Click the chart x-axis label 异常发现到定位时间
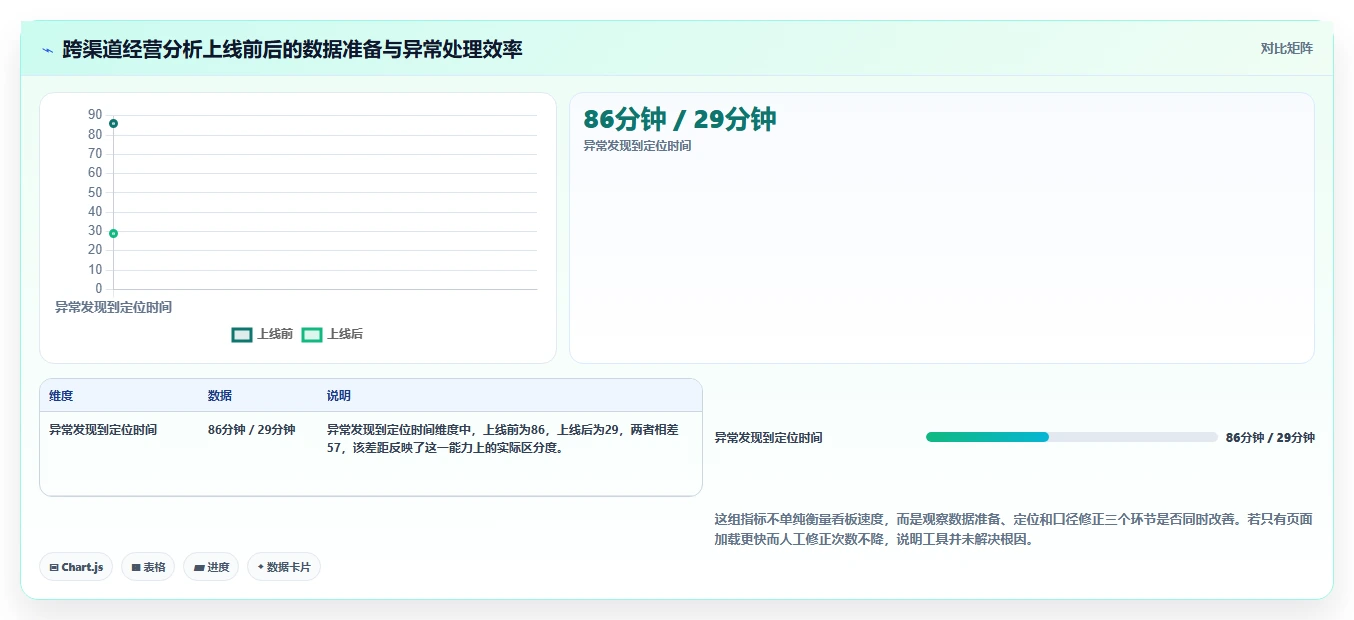 113,307
